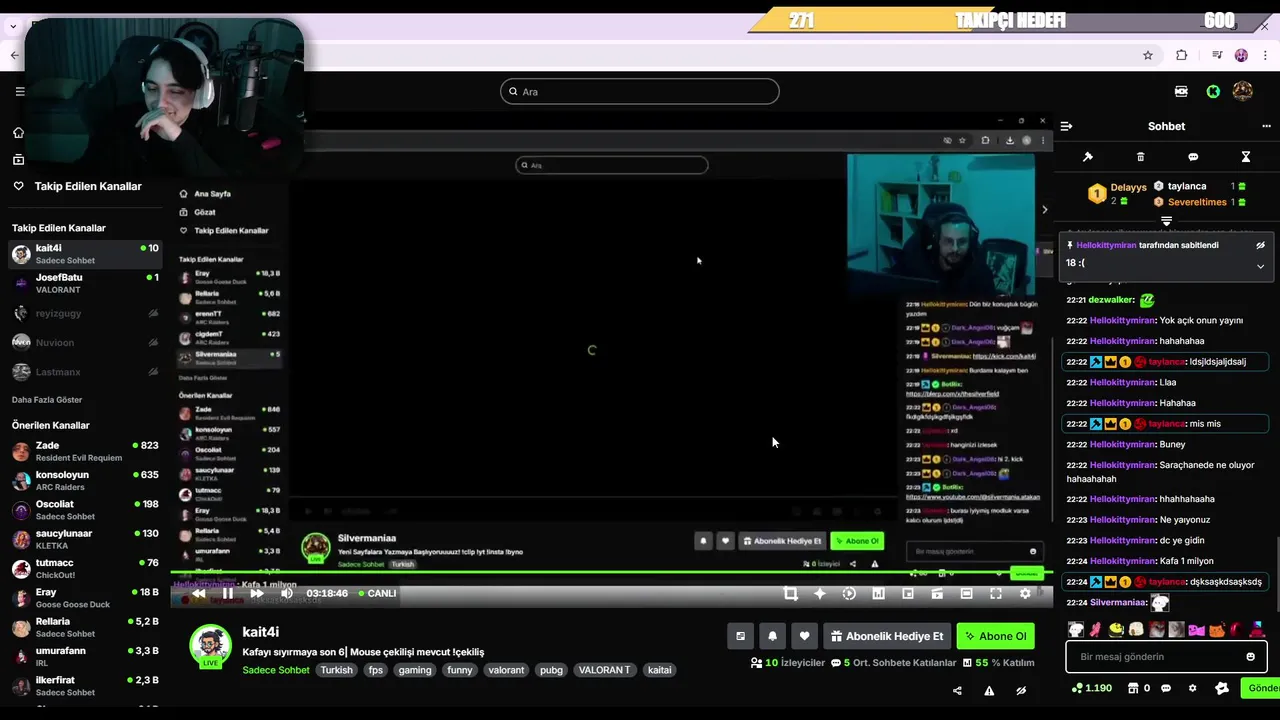This screenshot has width=1280, height=720.
Task: Open the emoji picker in message box
Action: tap(1250, 657)
